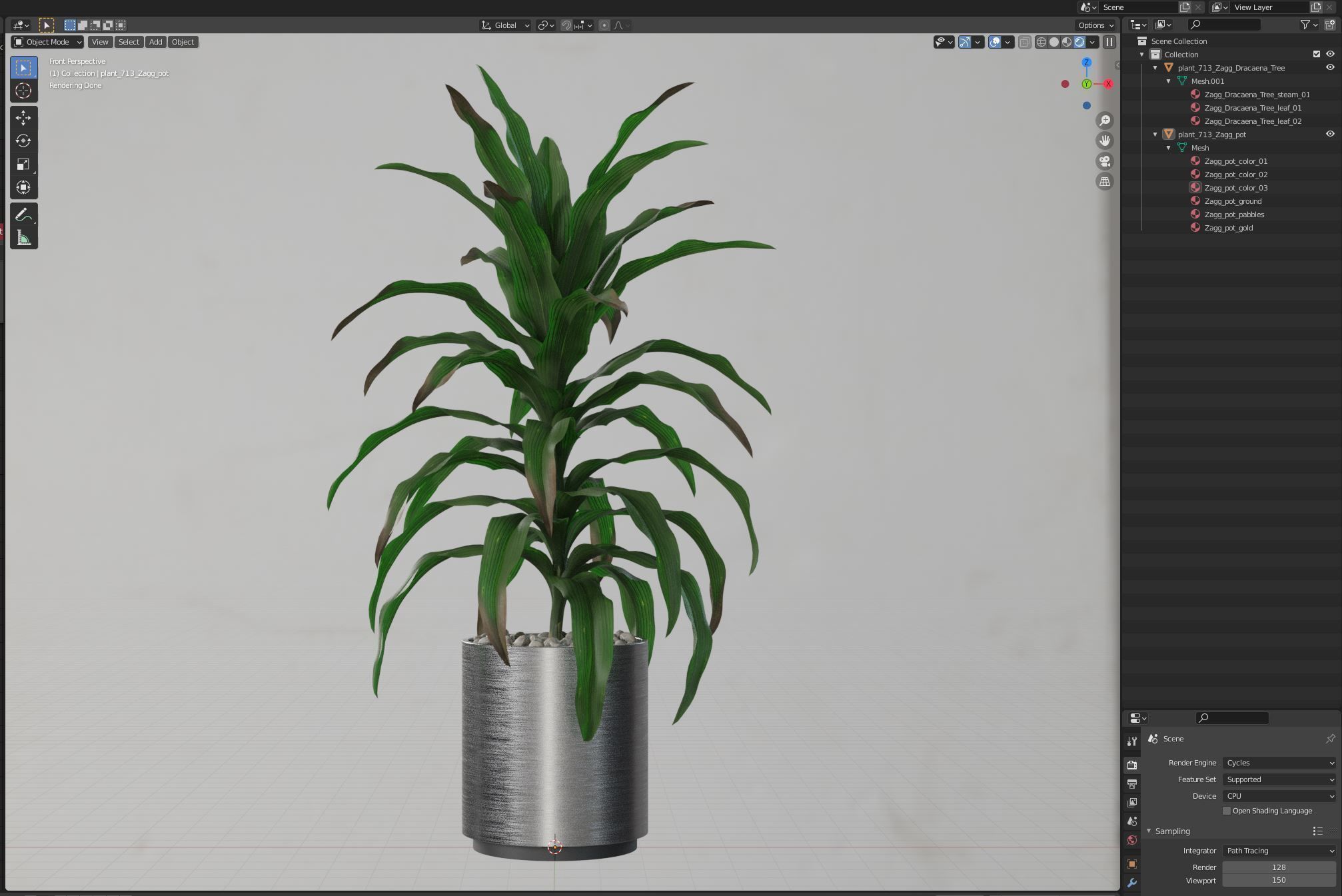Click Viewport samples field 150

coord(1279,881)
